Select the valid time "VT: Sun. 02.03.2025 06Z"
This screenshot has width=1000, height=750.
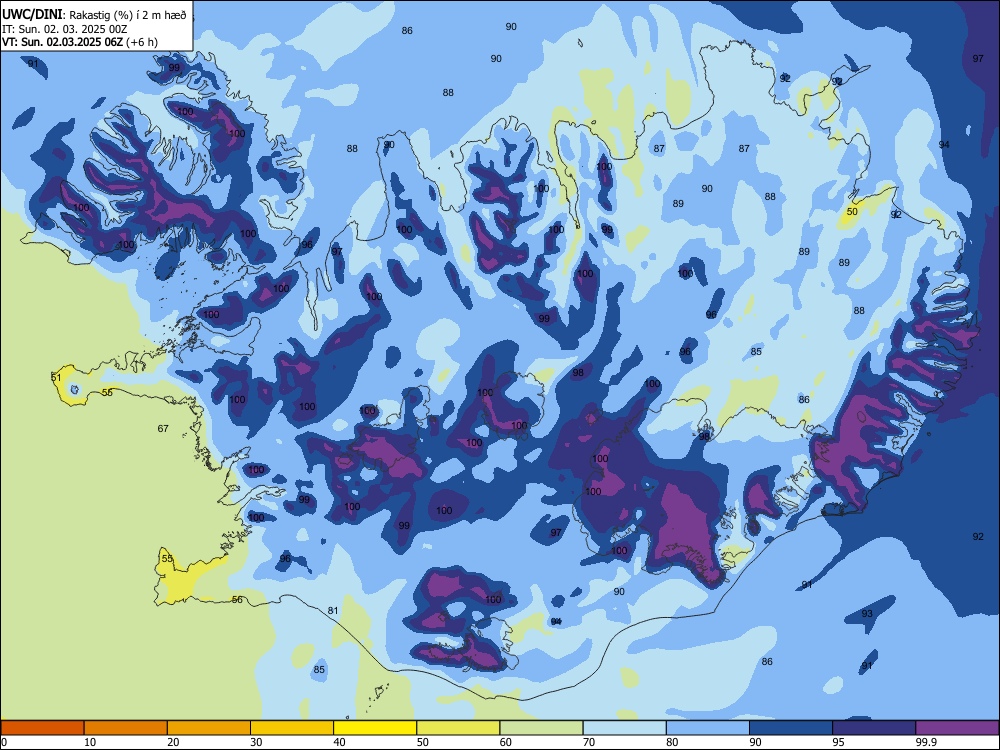pos(62,42)
